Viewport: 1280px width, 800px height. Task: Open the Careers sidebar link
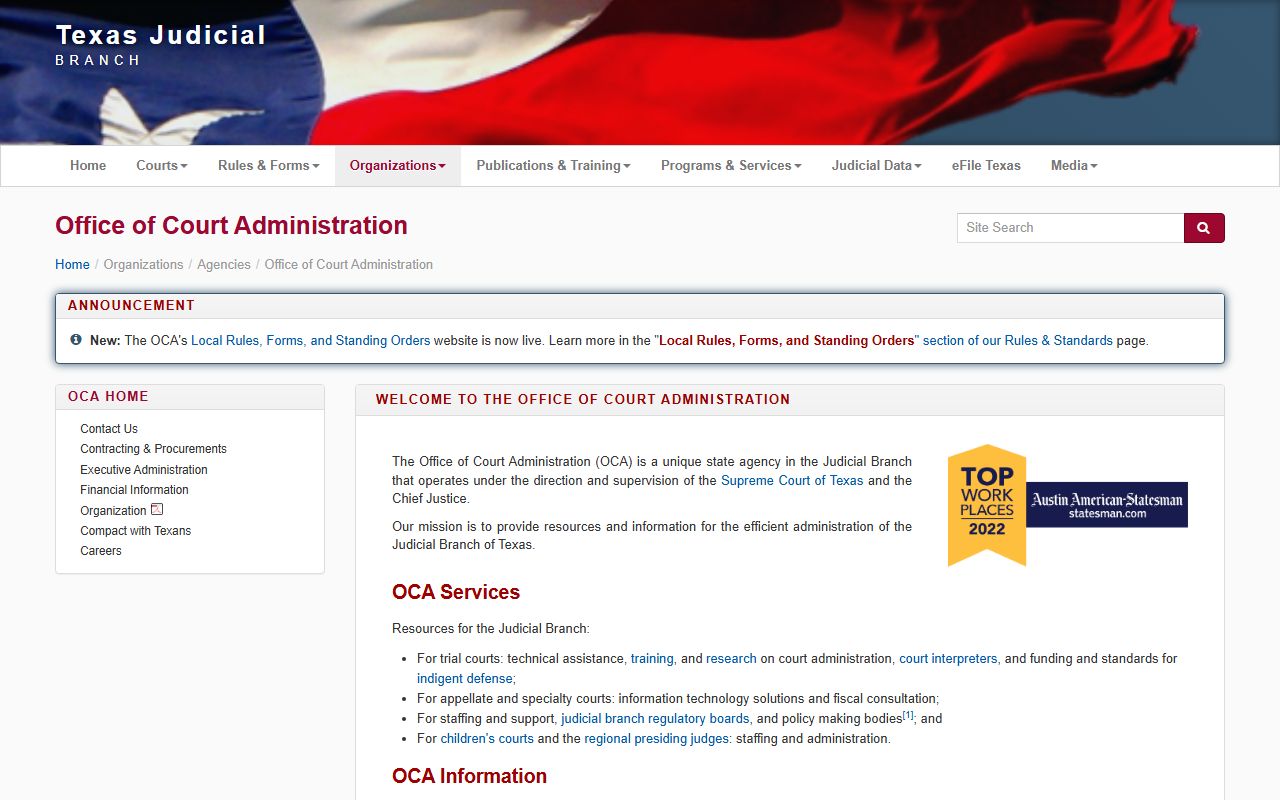tap(101, 551)
